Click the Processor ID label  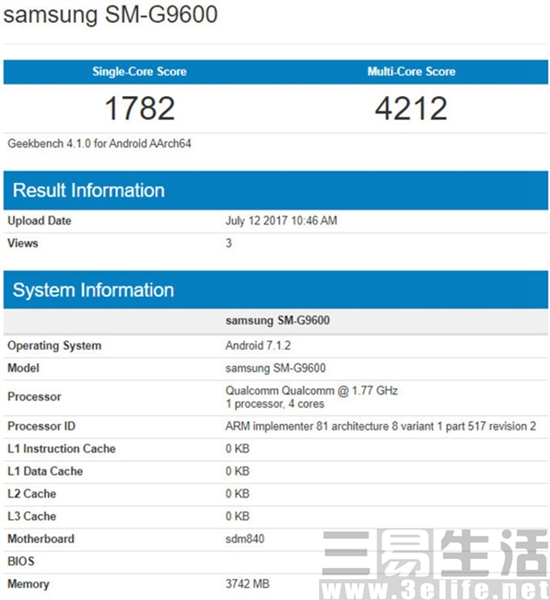pos(41,426)
